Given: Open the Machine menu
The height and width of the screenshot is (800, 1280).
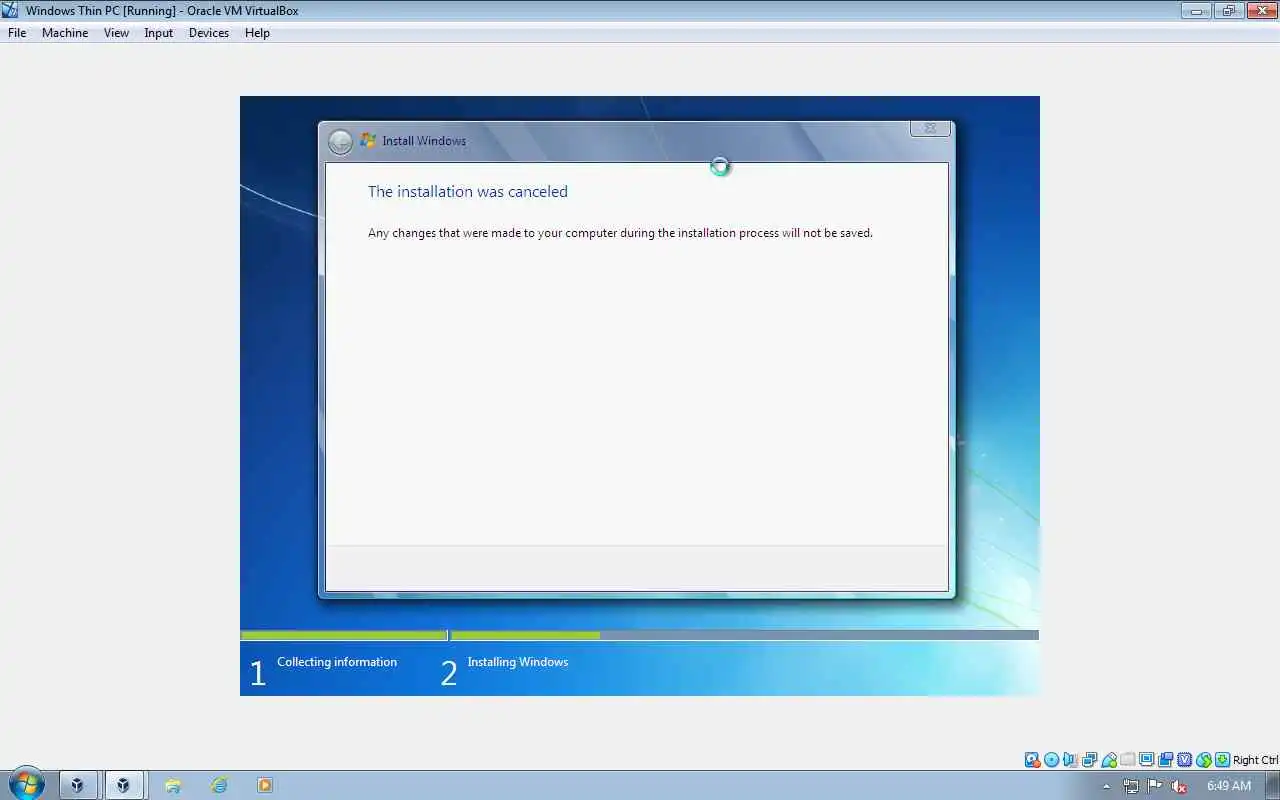Looking at the screenshot, I should (65, 33).
